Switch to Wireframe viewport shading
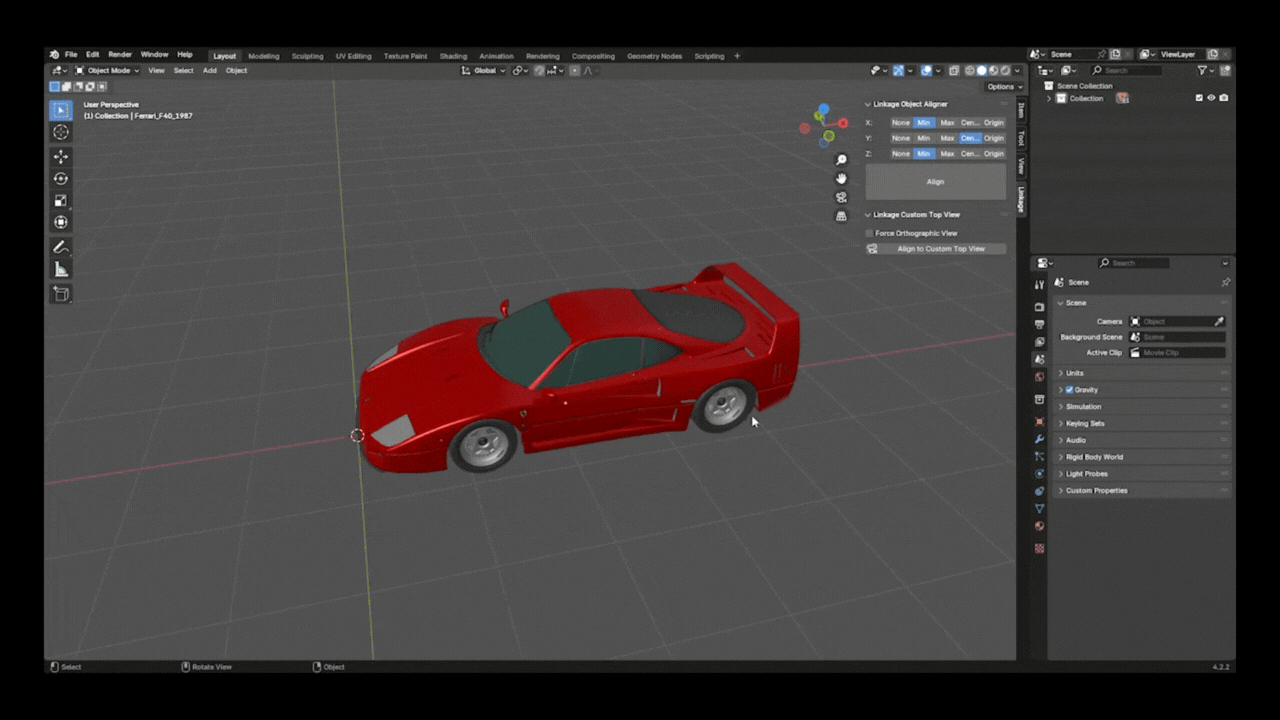1280x720 pixels. click(x=970, y=71)
